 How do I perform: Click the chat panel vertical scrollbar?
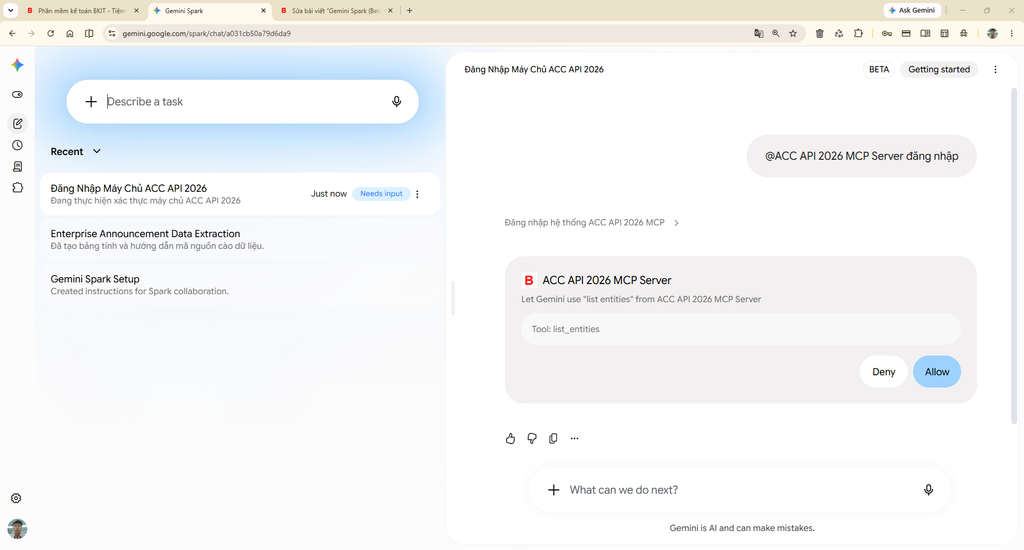point(1014,256)
